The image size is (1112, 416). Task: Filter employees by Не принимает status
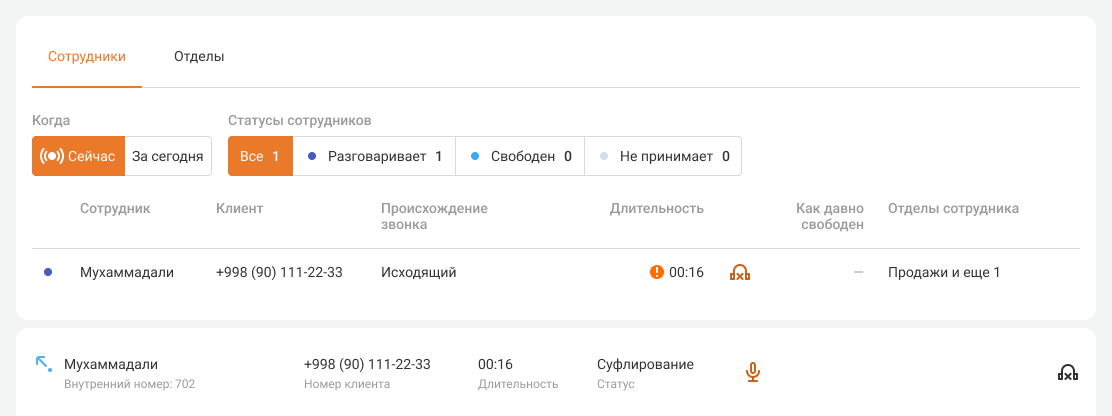tap(663, 156)
